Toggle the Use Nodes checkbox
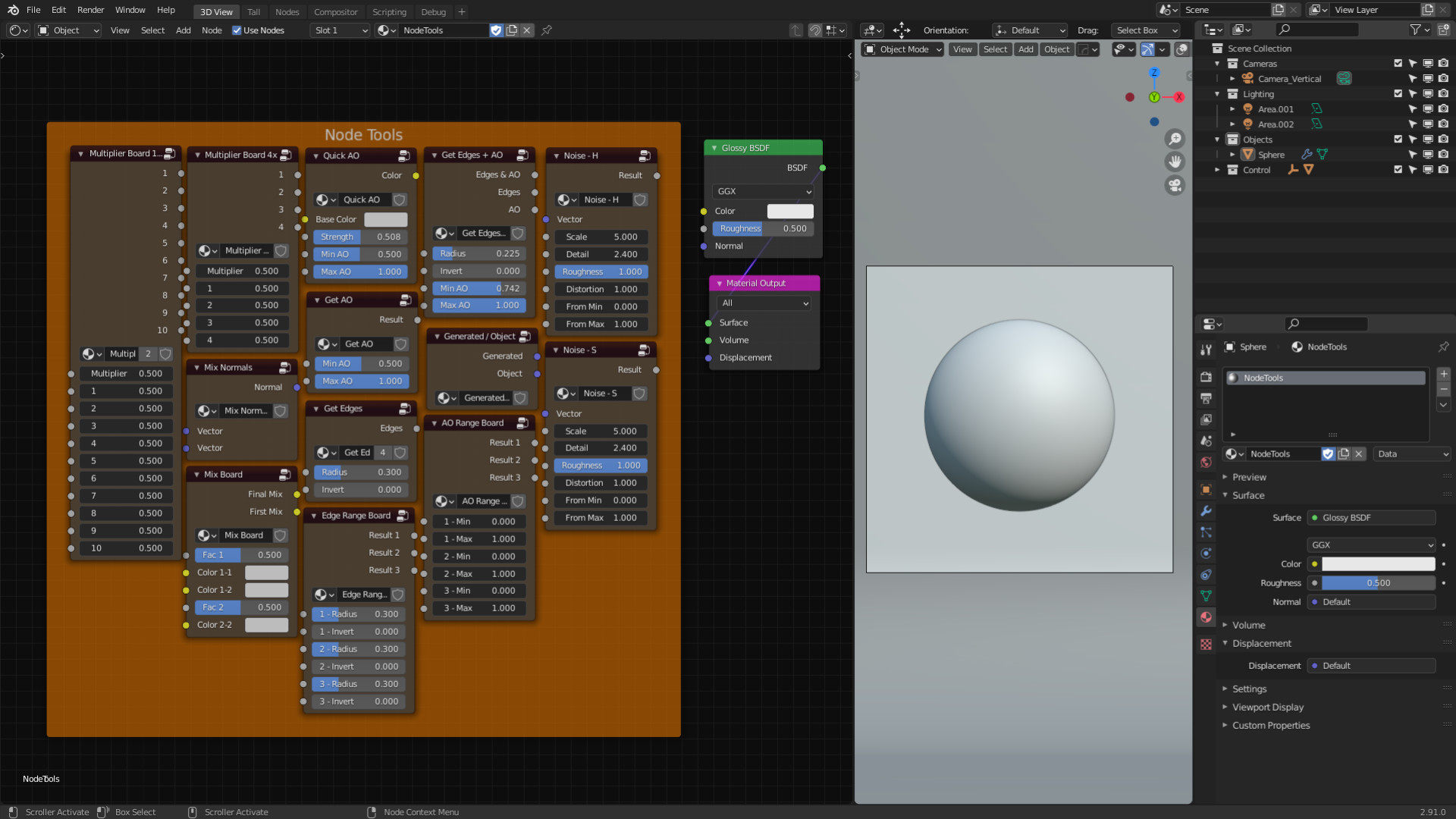Image resolution: width=1456 pixels, height=819 pixels. 237,30
